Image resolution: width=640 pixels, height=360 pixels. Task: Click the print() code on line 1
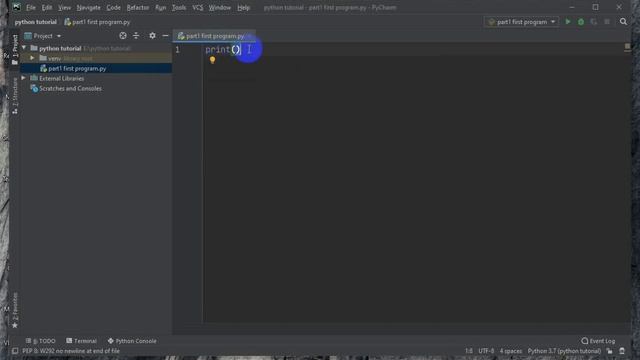tap(223, 50)
